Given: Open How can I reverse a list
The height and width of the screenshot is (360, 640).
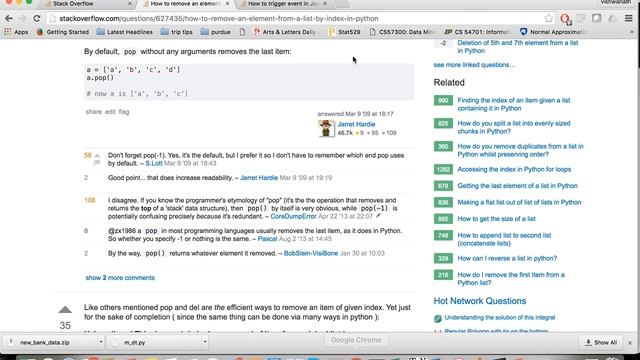Looking at the screenshot, I should (x=507, y=258).
